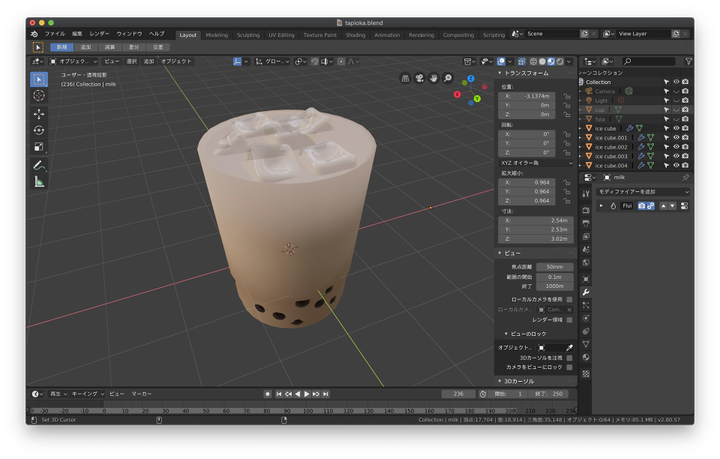Pick the Scale tool
Screen dimensions: 720x459
39,147
